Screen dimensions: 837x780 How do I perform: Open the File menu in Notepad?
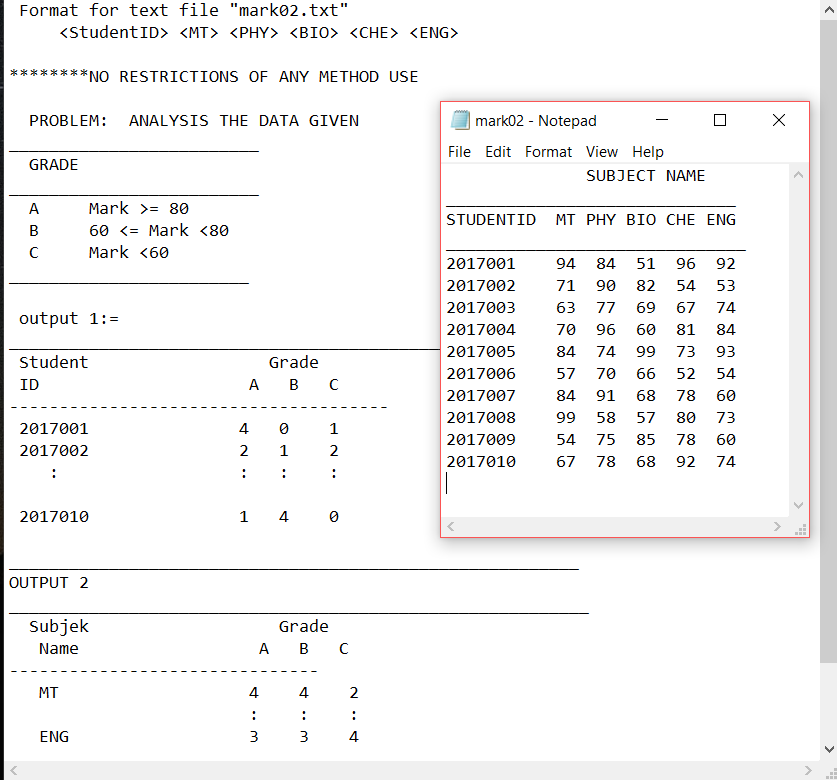click(459, 152)
